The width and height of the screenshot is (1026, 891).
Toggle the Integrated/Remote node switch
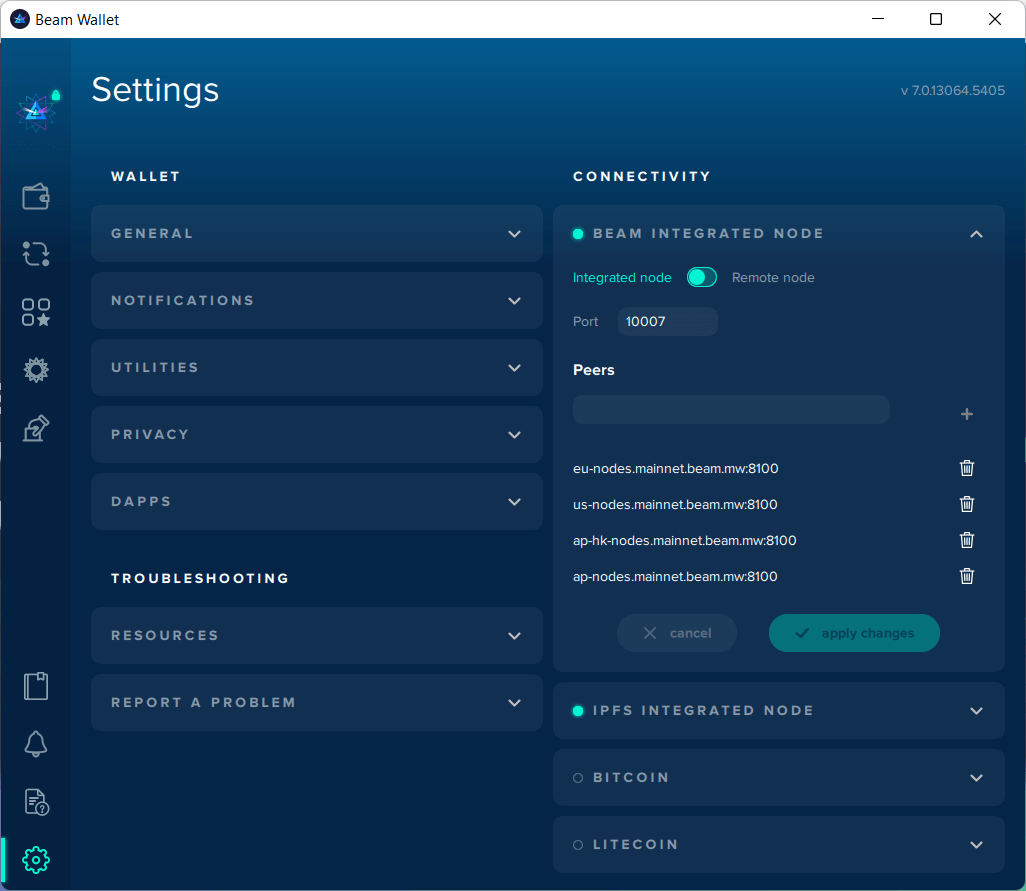tap(702, 278)
